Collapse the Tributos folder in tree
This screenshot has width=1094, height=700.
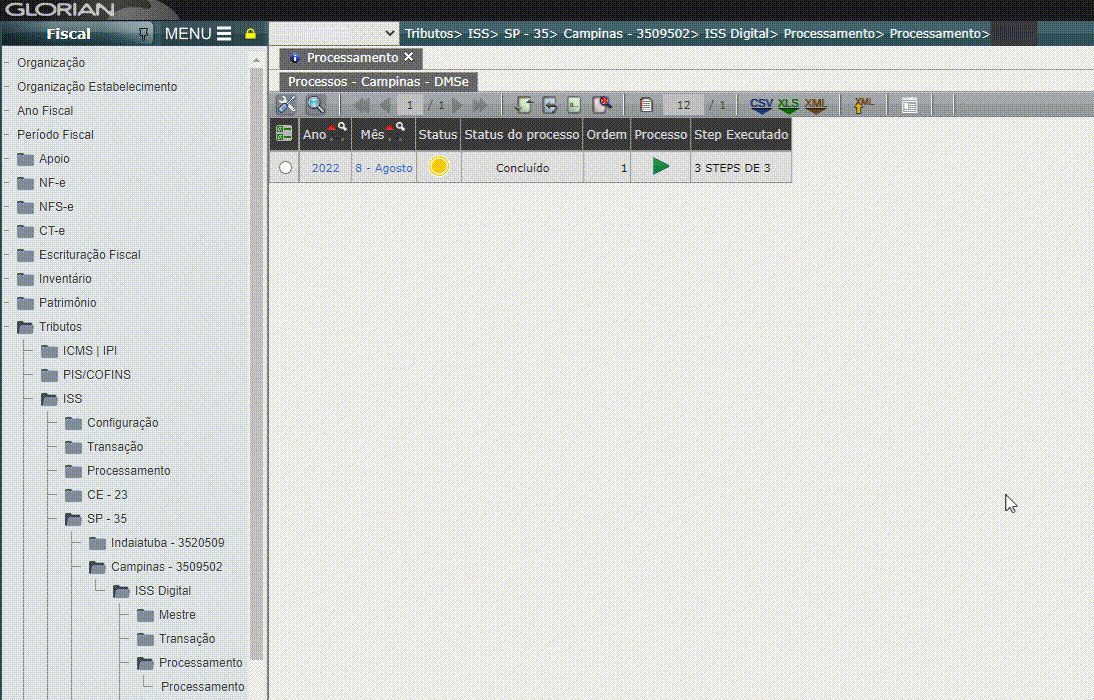click(26, 327)
